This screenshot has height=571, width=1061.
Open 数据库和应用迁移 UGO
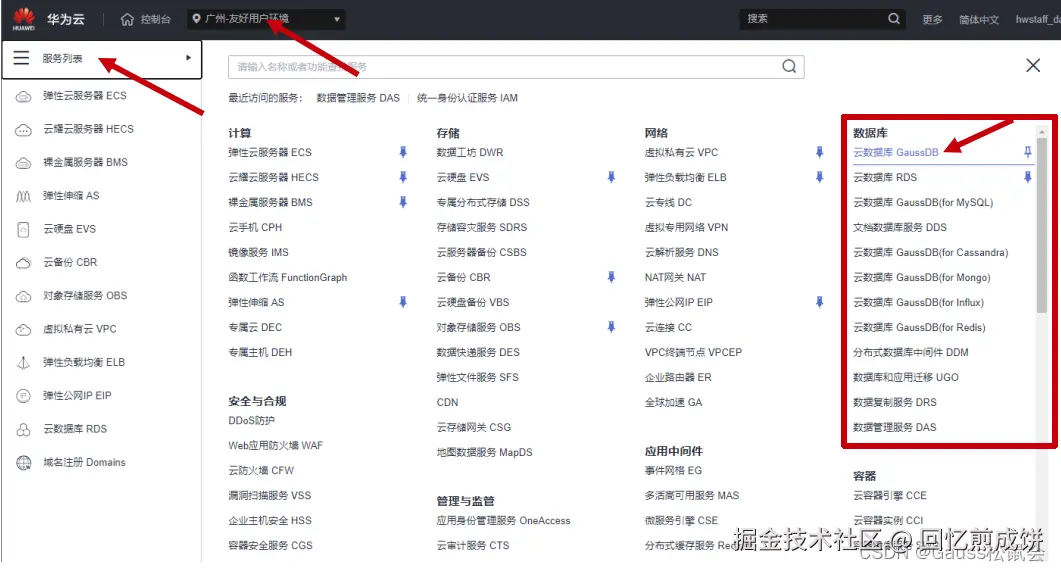point(905,378)
